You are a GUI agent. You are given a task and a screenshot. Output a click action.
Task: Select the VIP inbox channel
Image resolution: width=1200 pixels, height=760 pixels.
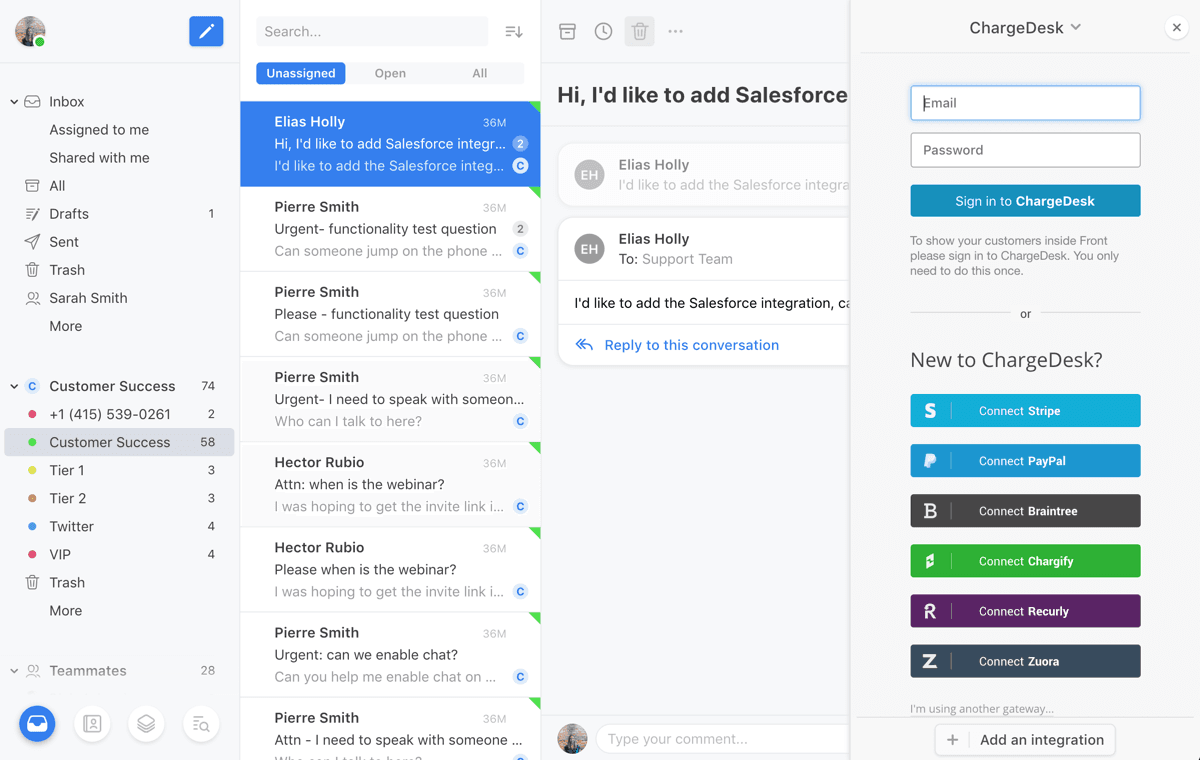60,554
